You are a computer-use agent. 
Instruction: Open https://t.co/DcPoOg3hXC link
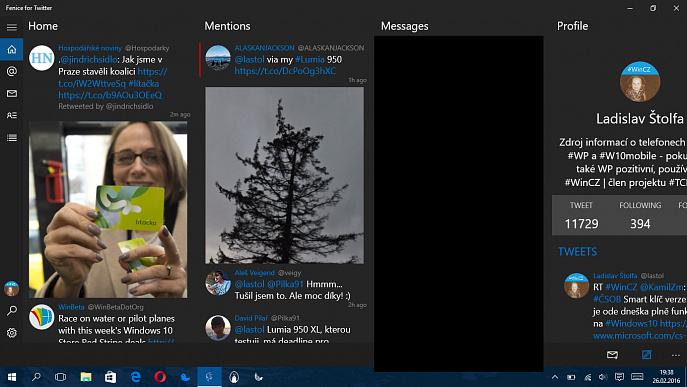point(285,71)
